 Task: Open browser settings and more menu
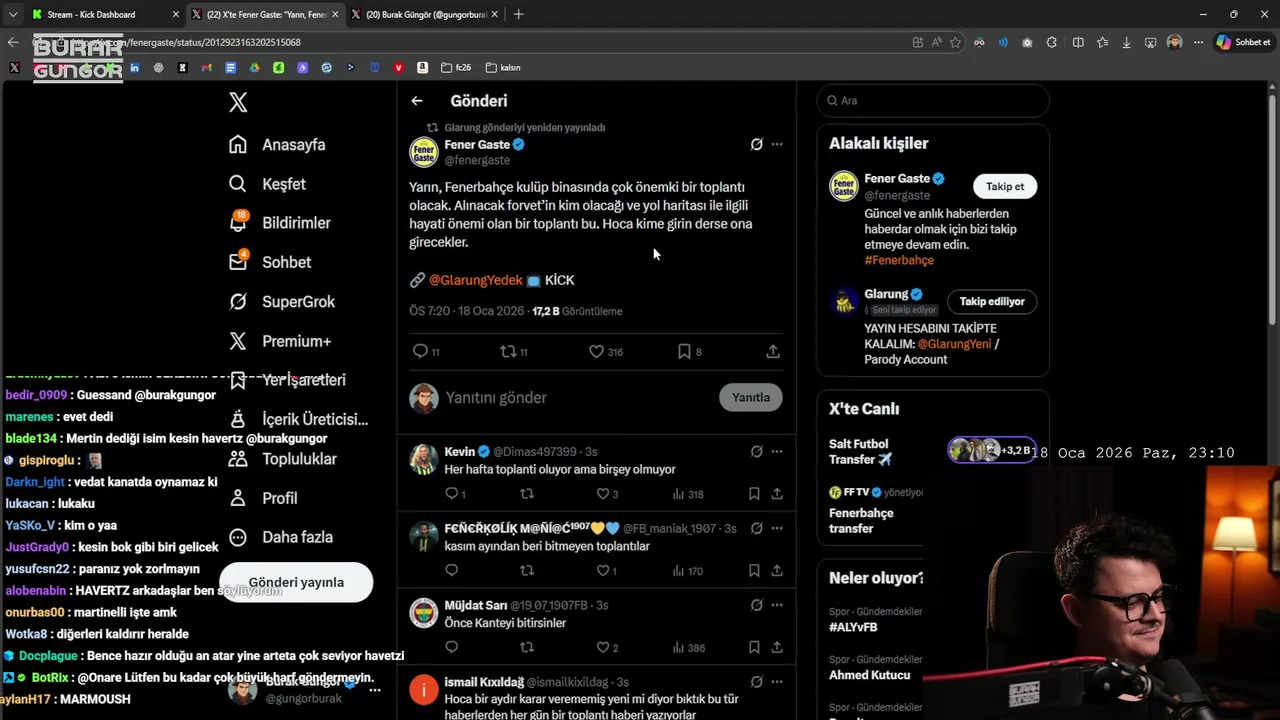point(1198,42)
